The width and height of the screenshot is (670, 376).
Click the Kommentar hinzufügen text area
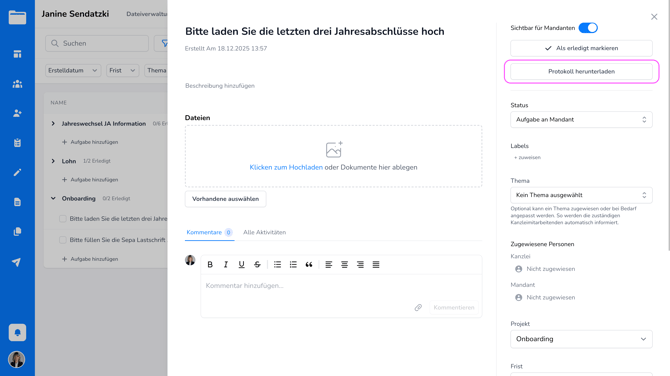[341, 286]
